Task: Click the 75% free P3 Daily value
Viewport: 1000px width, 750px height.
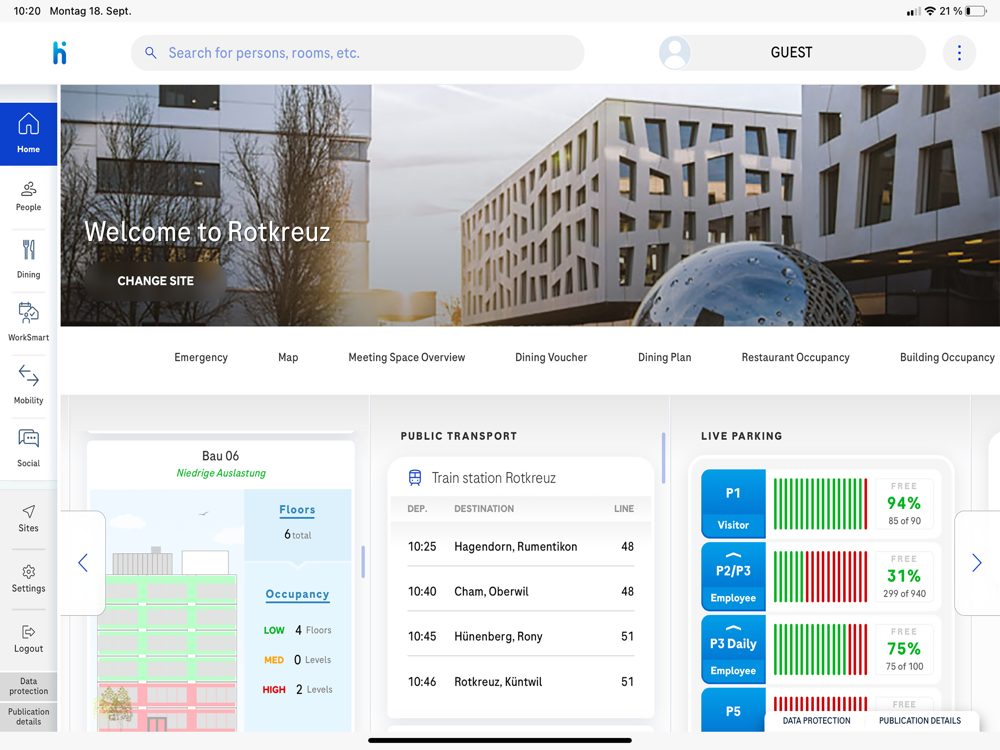Action: coord(904,649)
